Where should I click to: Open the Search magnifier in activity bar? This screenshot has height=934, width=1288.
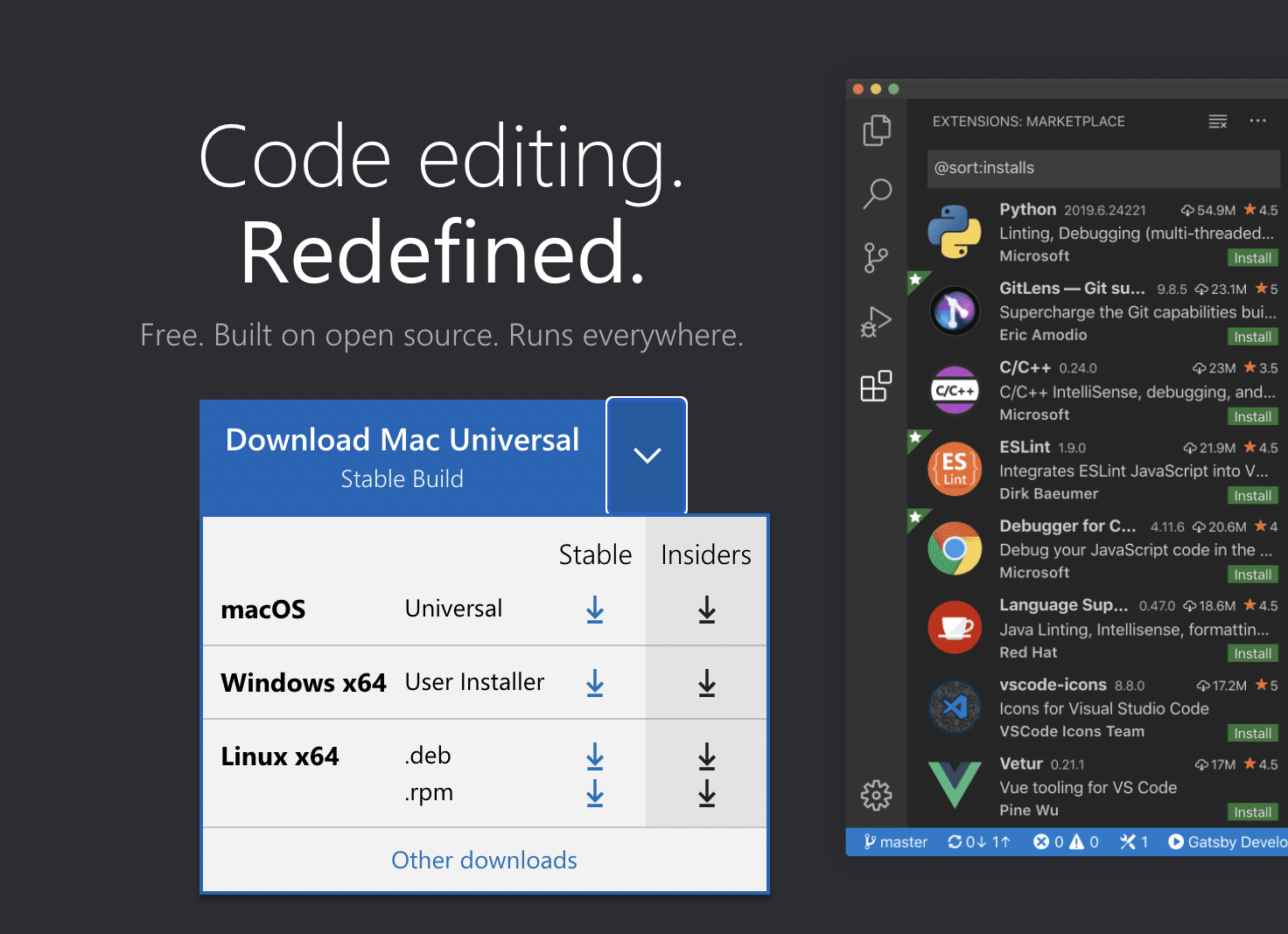(x=877, y=194)
